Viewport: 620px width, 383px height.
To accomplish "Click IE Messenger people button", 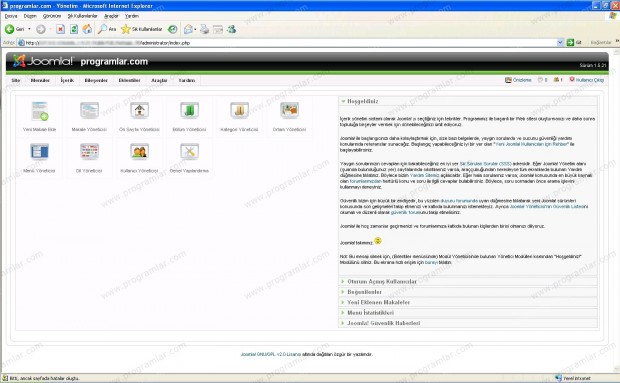I will [x=232, y=29].
